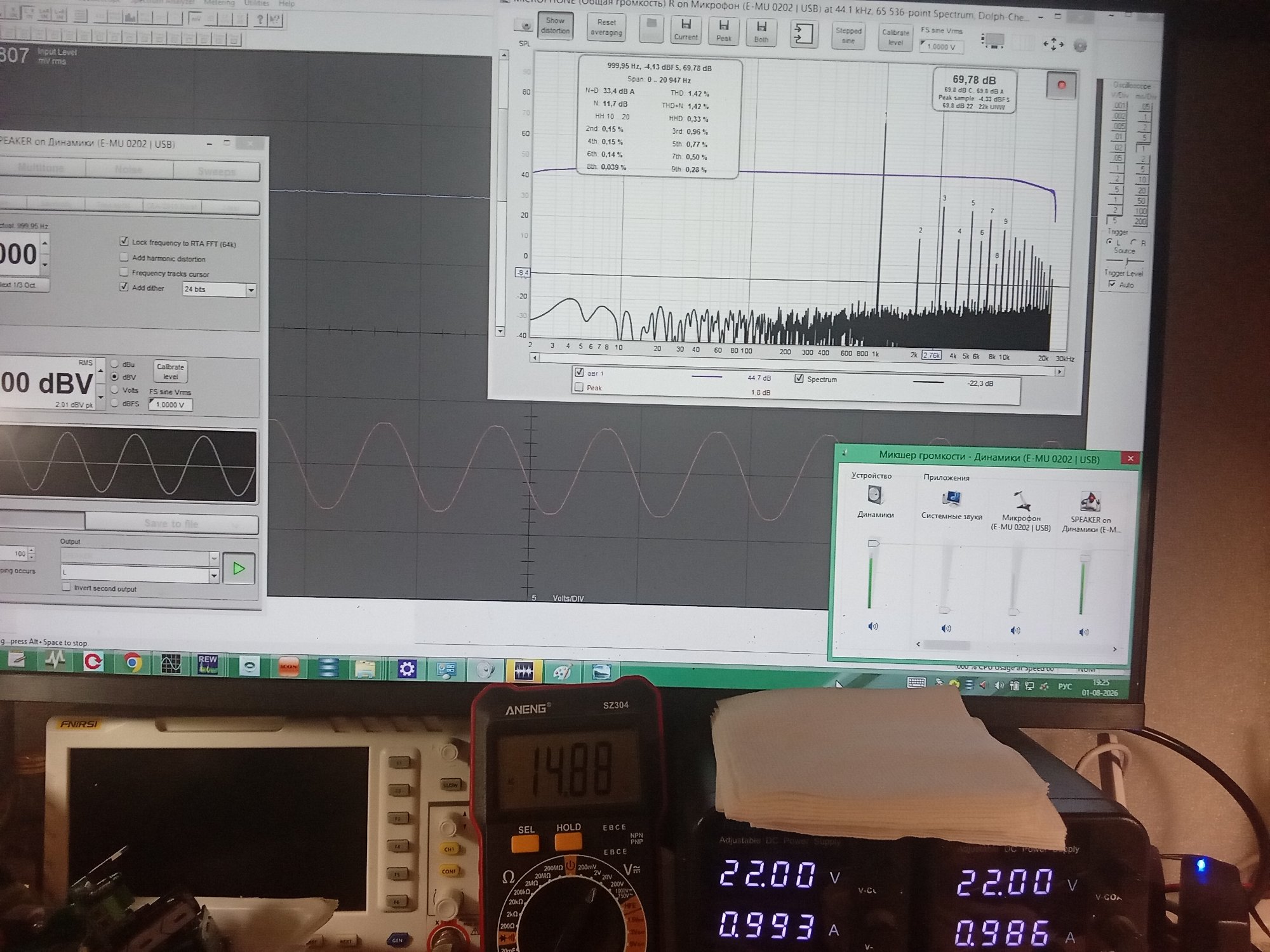Click the Reset averaging button
This screenshot has width=1270, height=952.
point(606,27)
